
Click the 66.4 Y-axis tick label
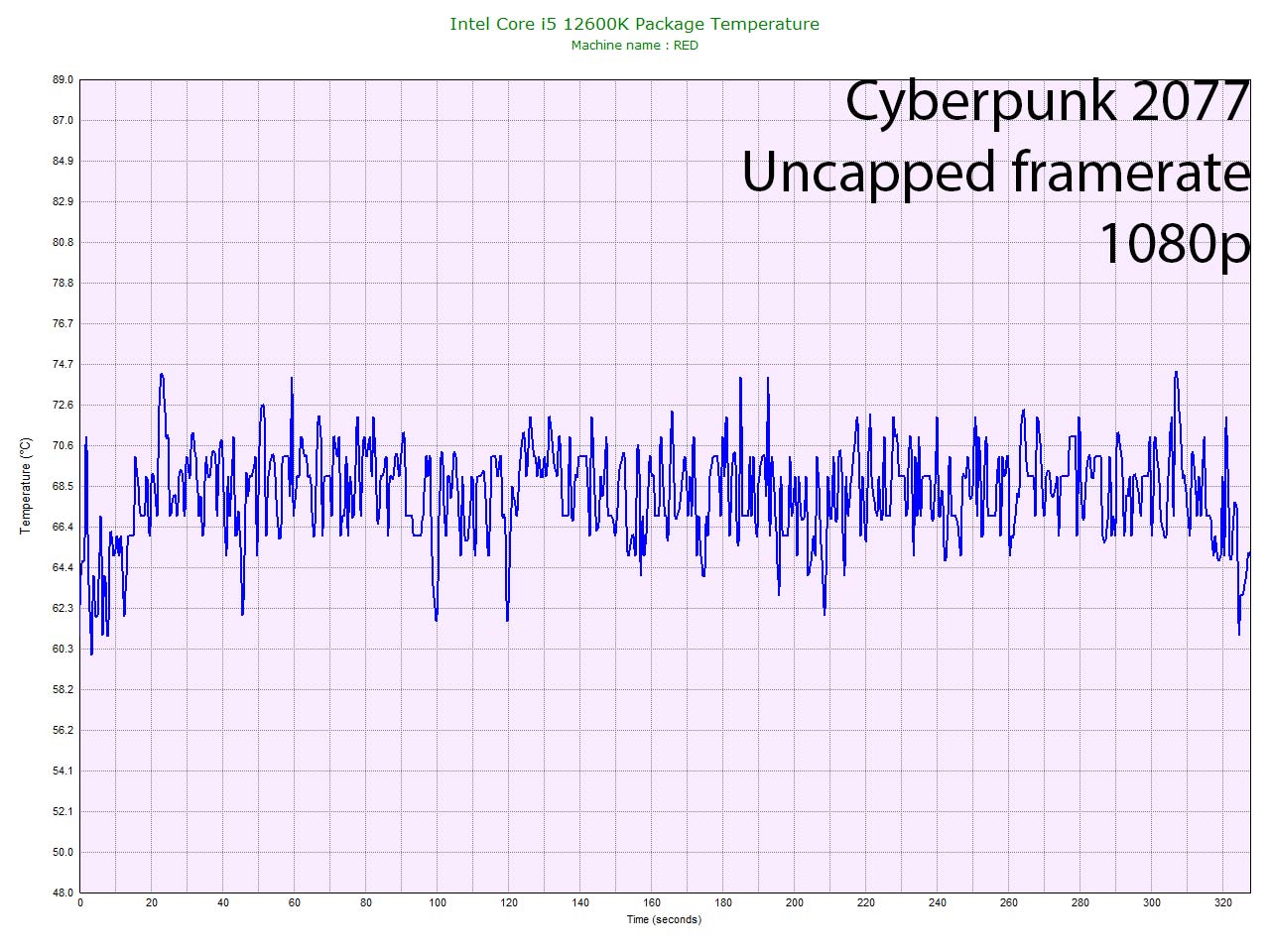tap(63, 527)
